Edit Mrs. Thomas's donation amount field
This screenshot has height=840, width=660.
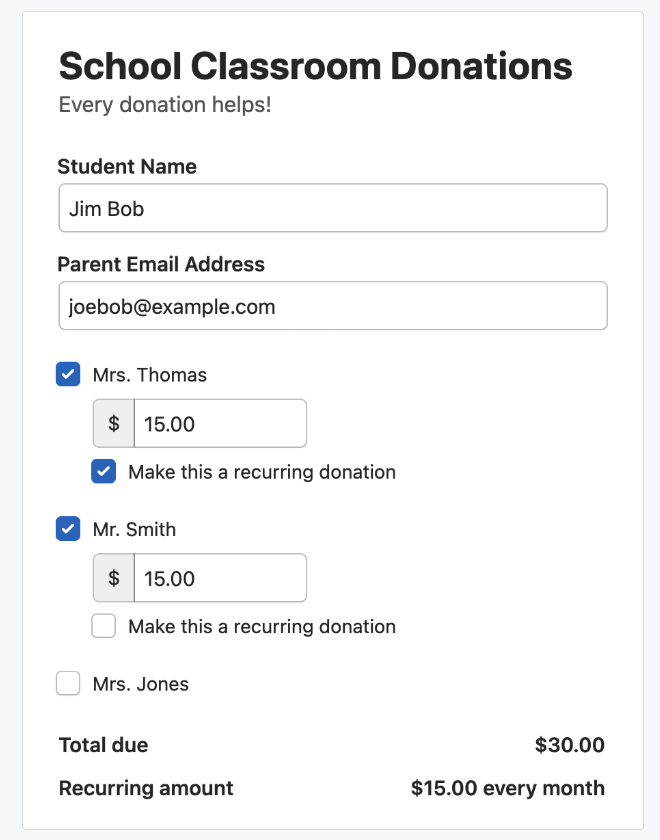pyautogui.click(x=220, y=424)
